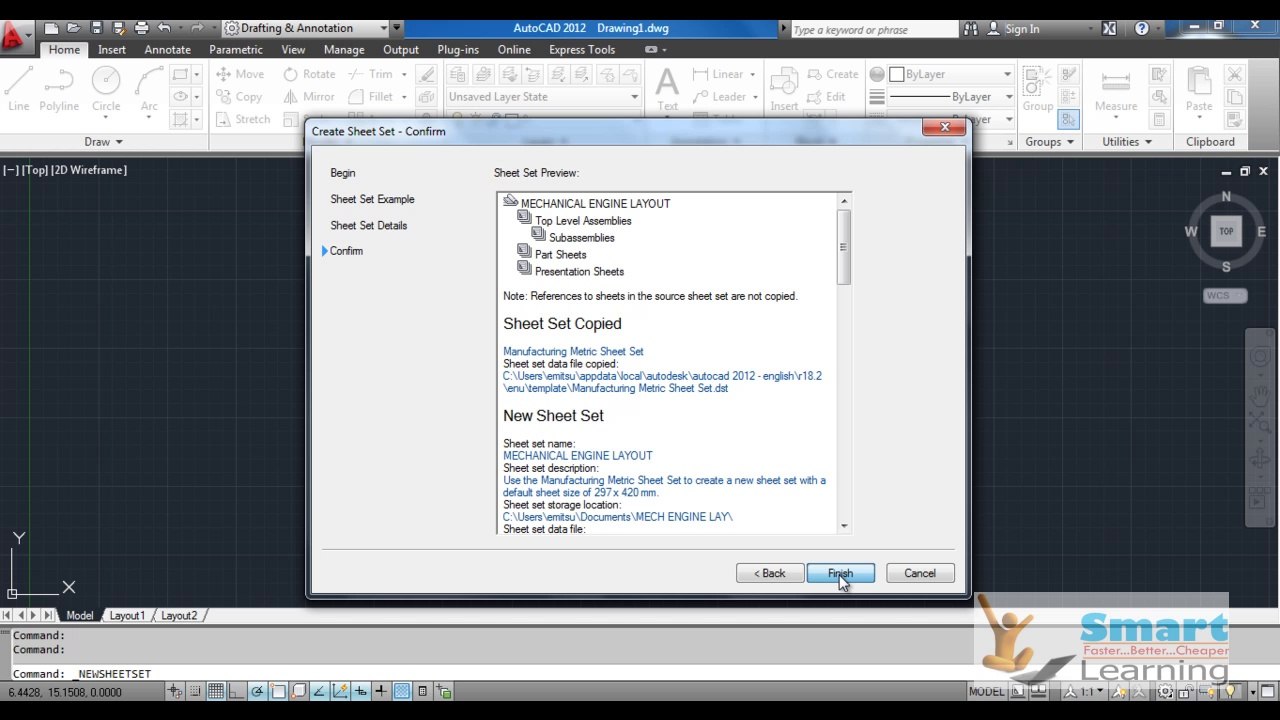This screenshot has width=1280, height=720.
Task: Select the Begin step in the wizard
Action: [343, 173]
